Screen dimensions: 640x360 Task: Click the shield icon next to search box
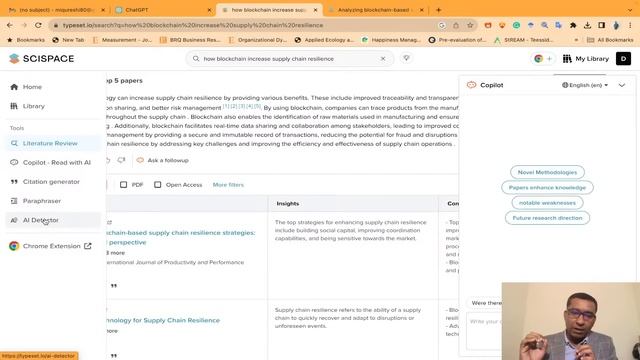click(406, 58)
